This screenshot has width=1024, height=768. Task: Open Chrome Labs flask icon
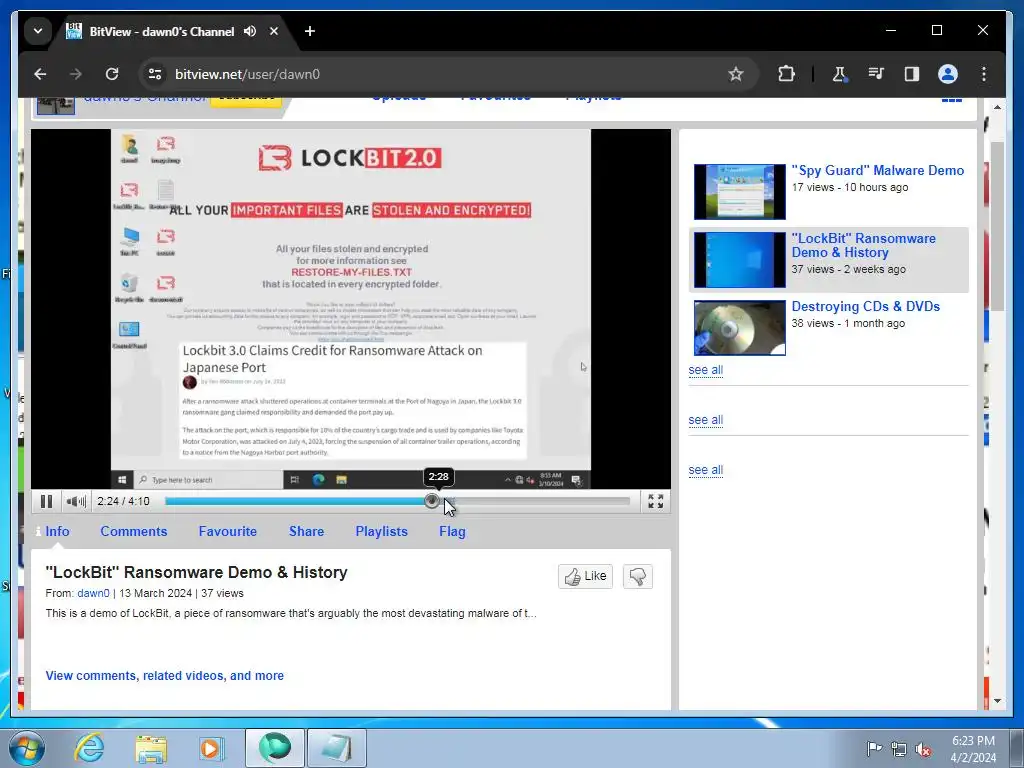coord(839,74)
